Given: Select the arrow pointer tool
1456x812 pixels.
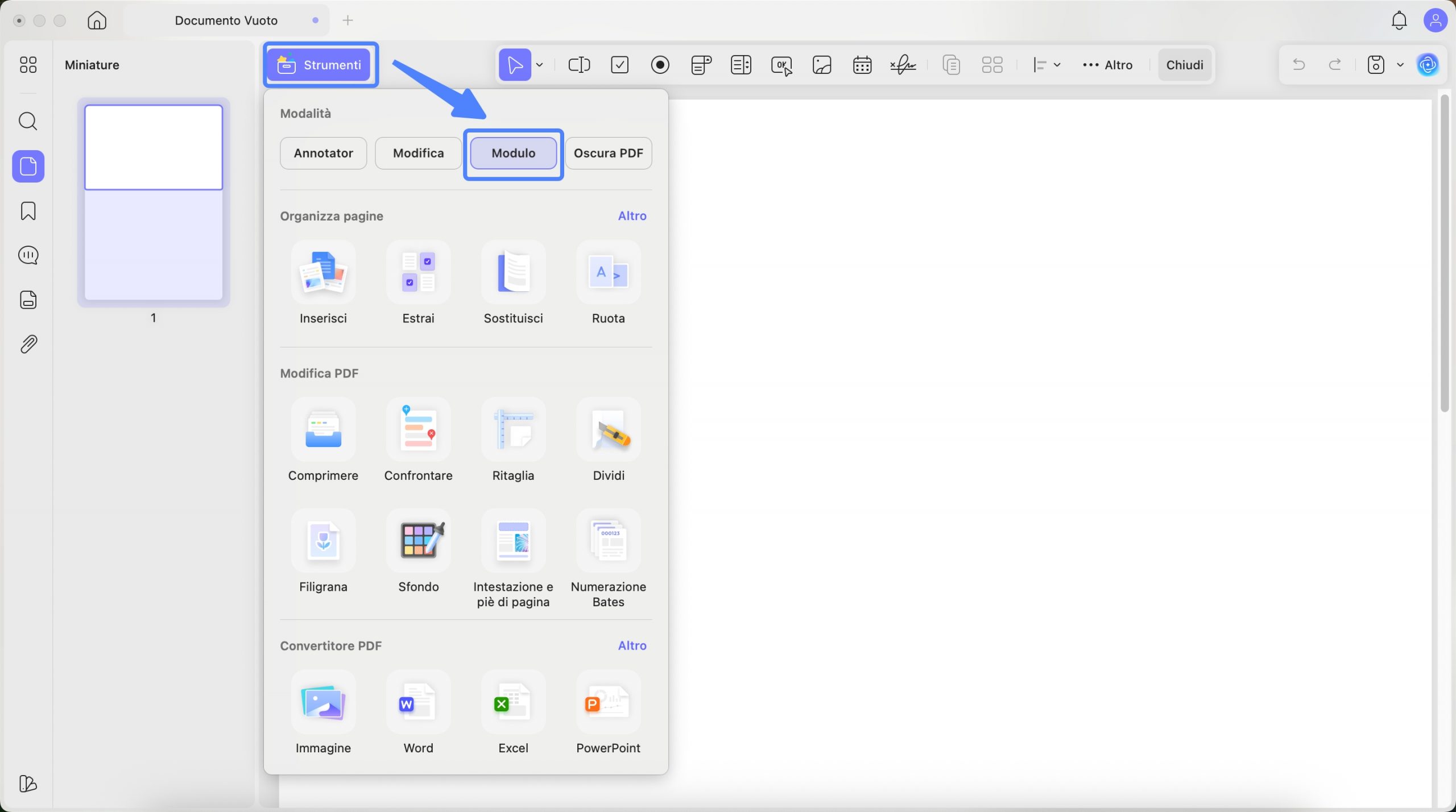Looking at the screenshot, I should tap(515, 65).
